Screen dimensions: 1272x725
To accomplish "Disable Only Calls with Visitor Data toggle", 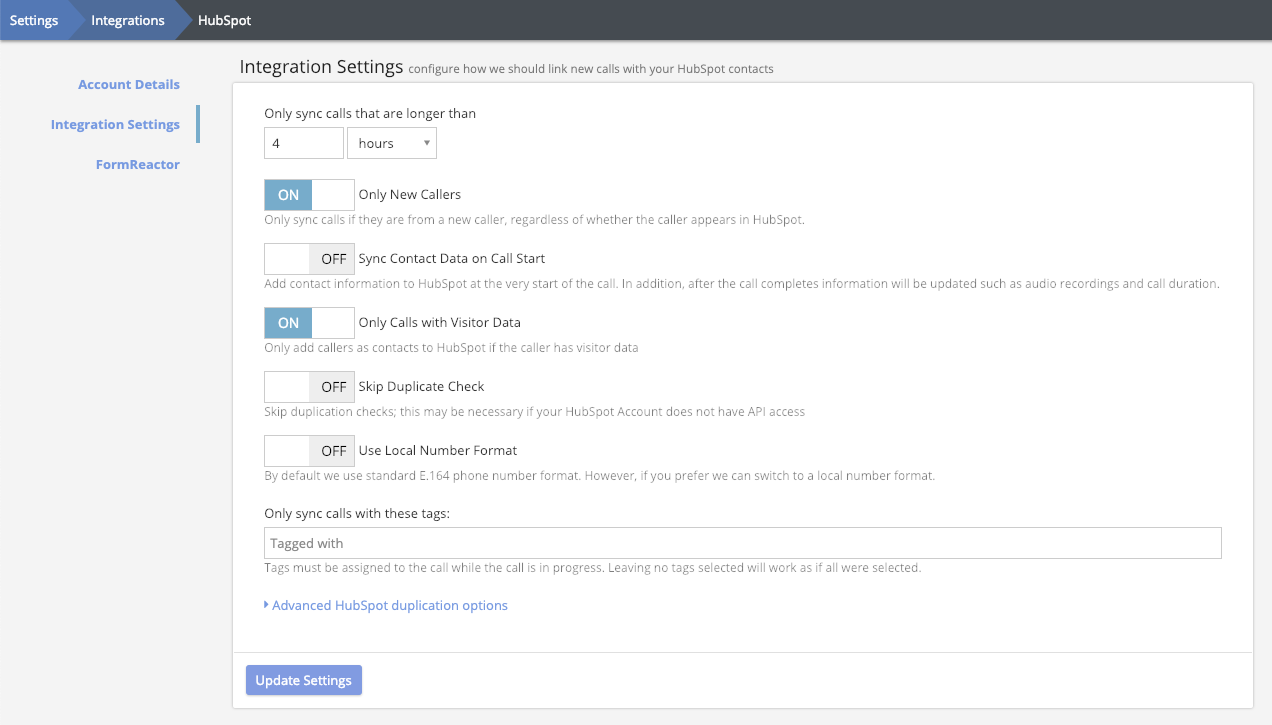I will 309,323.
